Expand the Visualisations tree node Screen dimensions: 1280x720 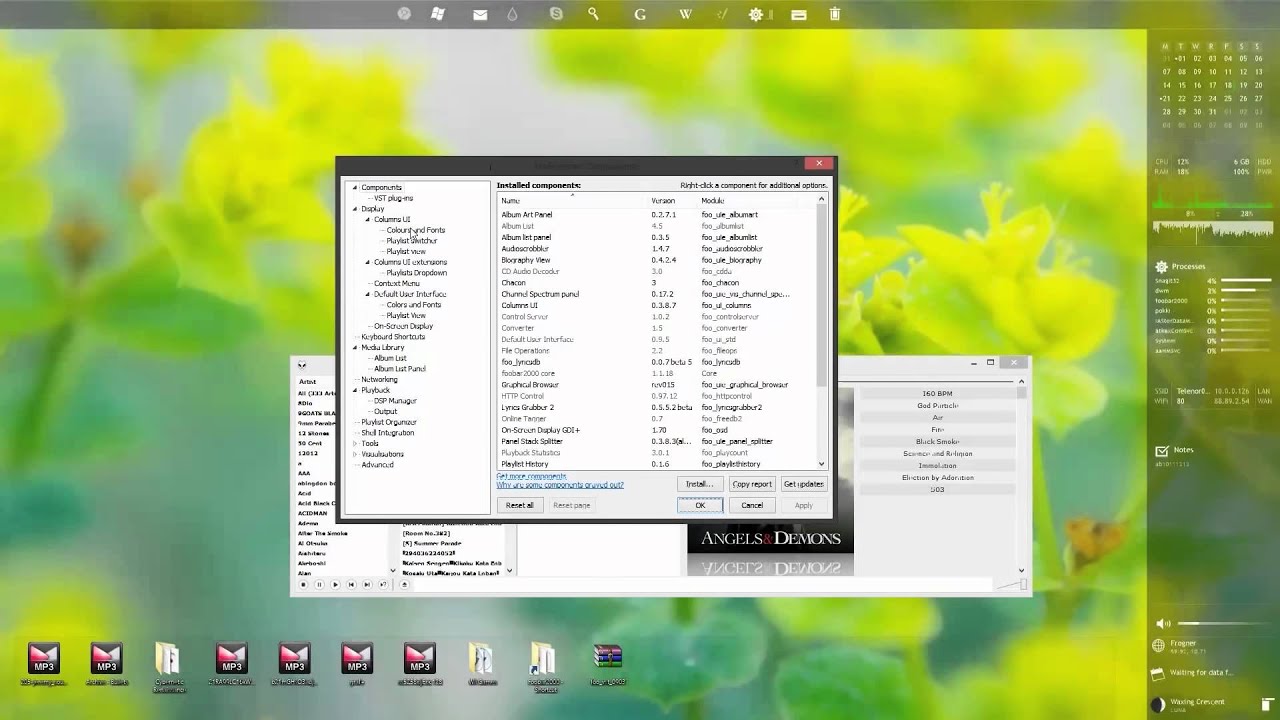[354, 454]
